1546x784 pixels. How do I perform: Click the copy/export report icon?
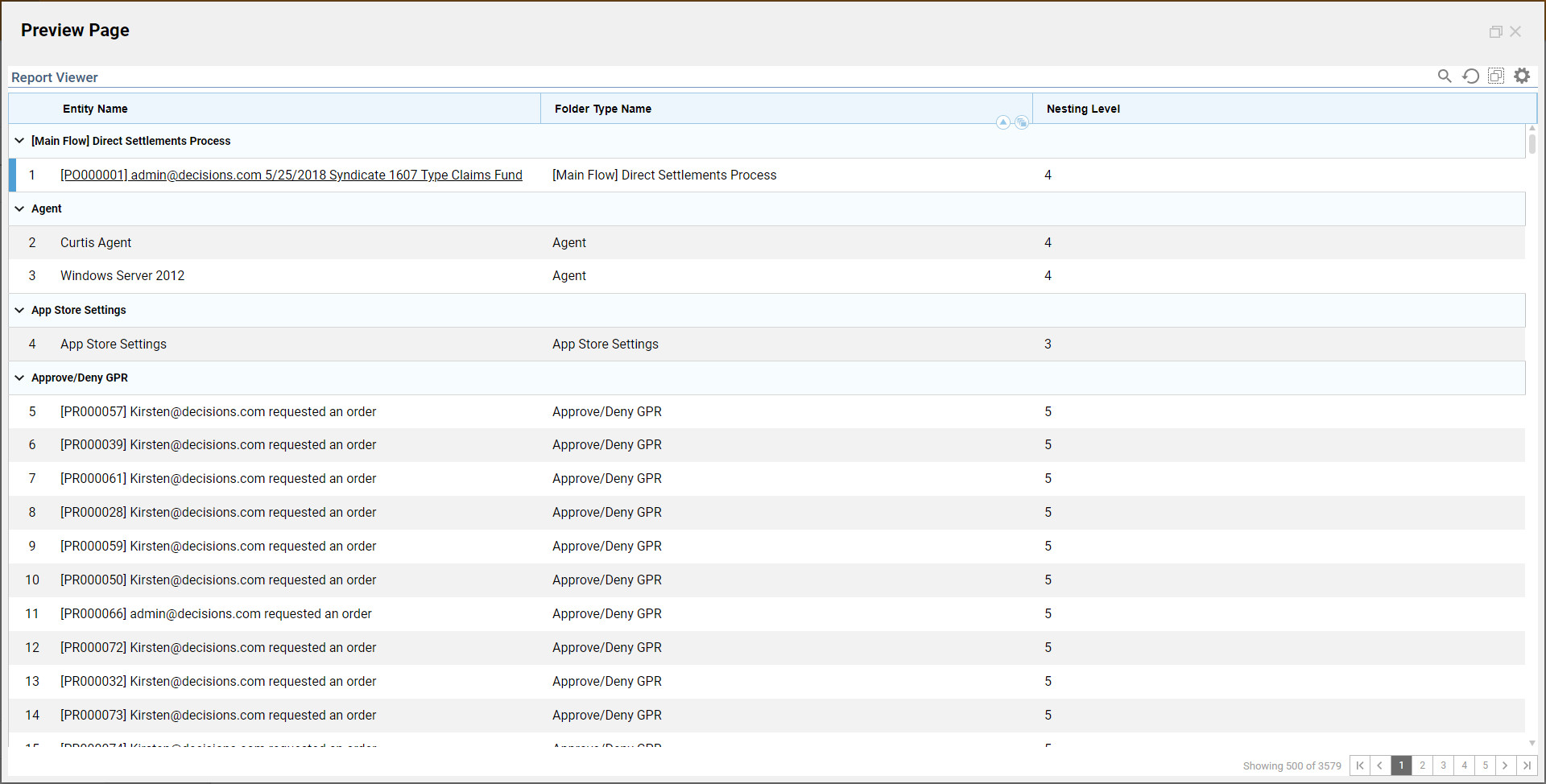1496,76
